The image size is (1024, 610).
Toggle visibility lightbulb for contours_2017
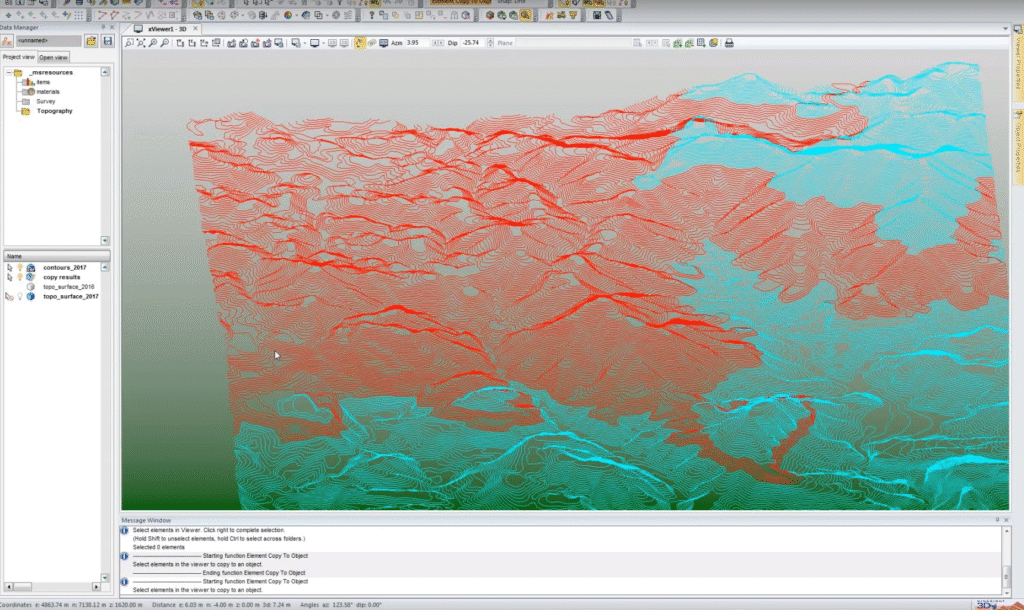(19, 268)
